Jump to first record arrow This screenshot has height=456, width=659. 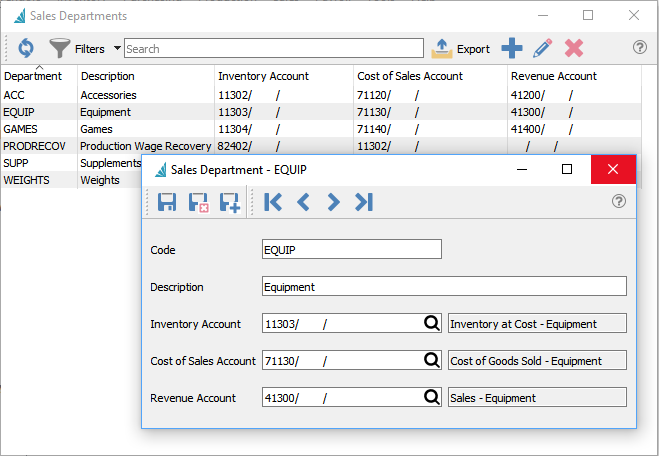pos(272,202)
